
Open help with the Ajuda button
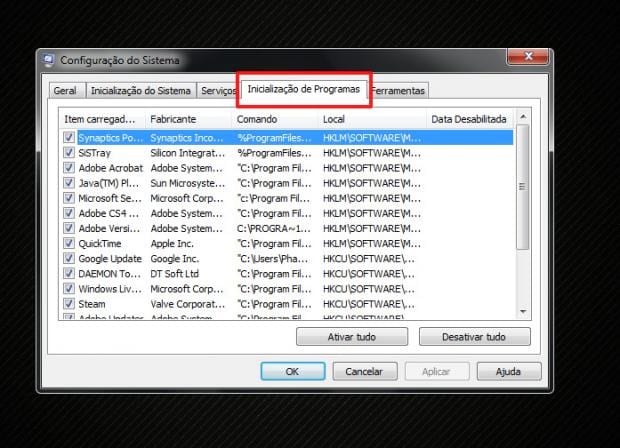pos(508,371)
